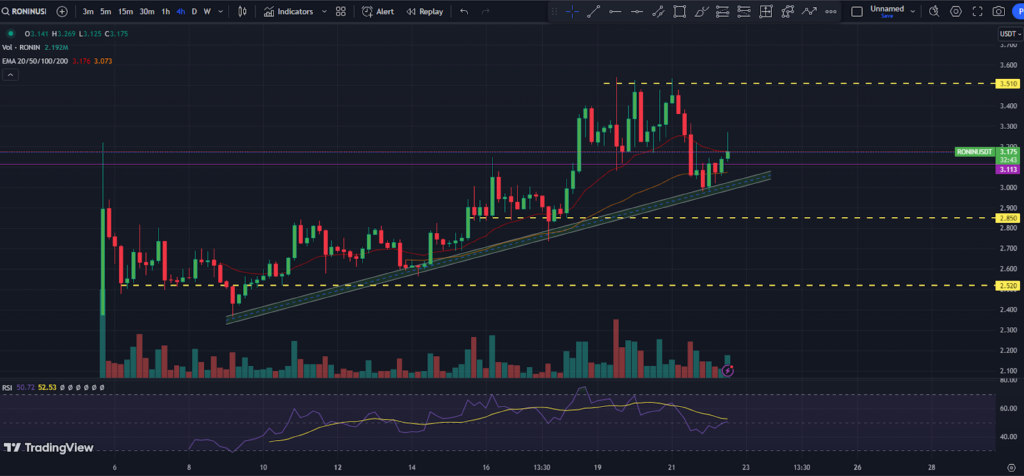
Task: Open the TradingView logo link
Action: tap(49, 448)
